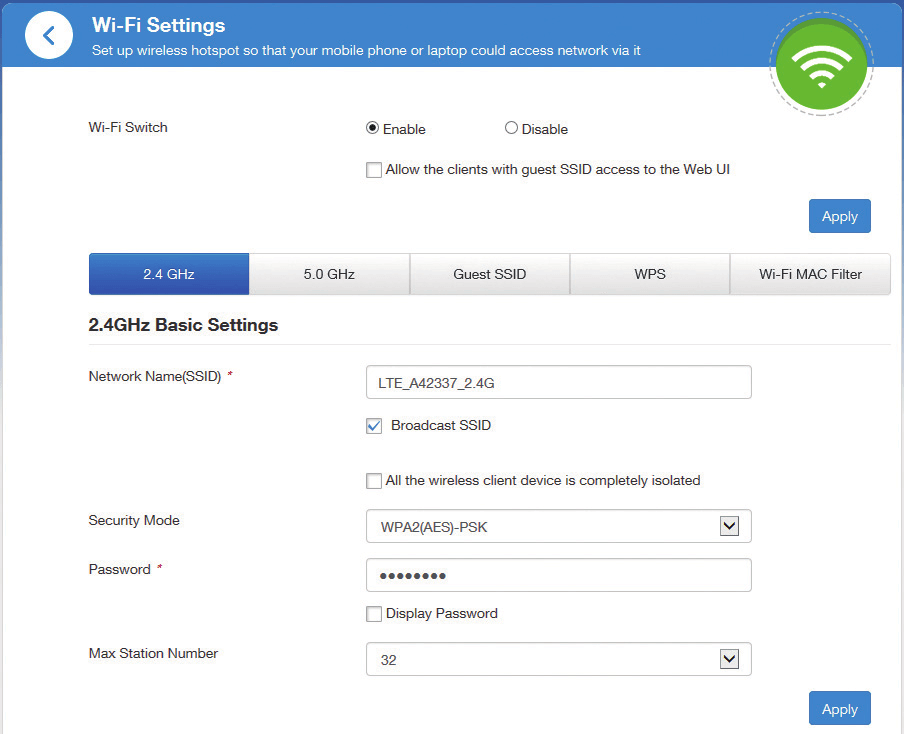
Task: Focus the Password input field
Action: (x=558, y=575)
